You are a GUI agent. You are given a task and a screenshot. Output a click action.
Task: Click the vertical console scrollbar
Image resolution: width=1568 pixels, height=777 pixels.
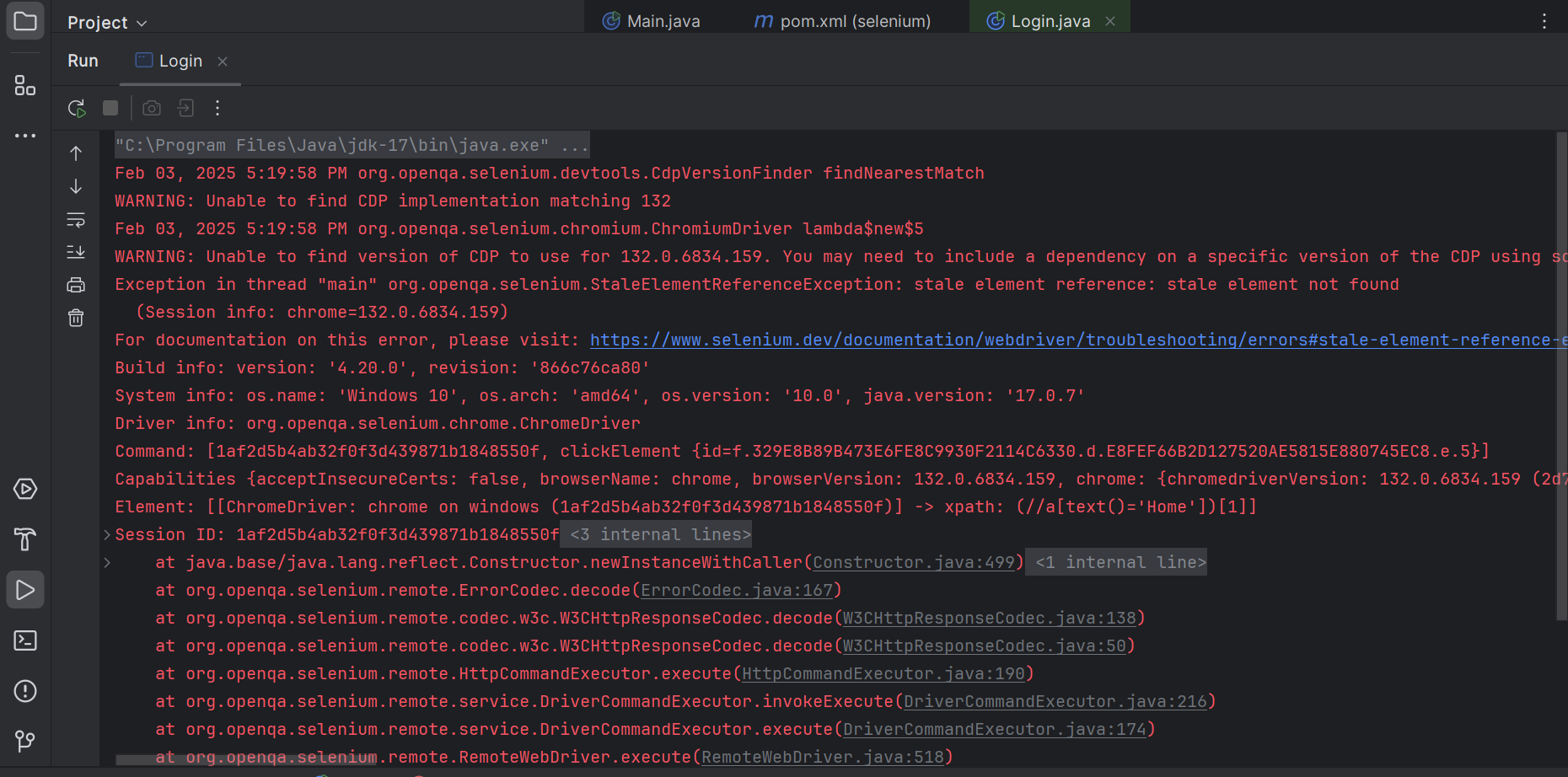point(1561,376)
